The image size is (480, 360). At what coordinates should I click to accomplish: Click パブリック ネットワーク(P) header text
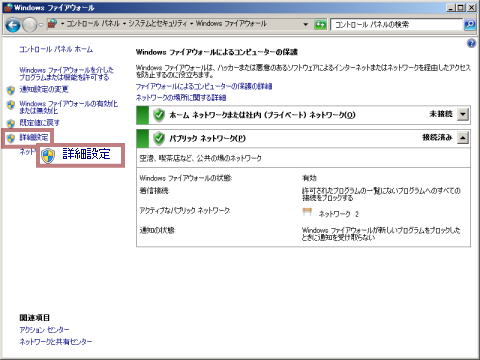207,138
